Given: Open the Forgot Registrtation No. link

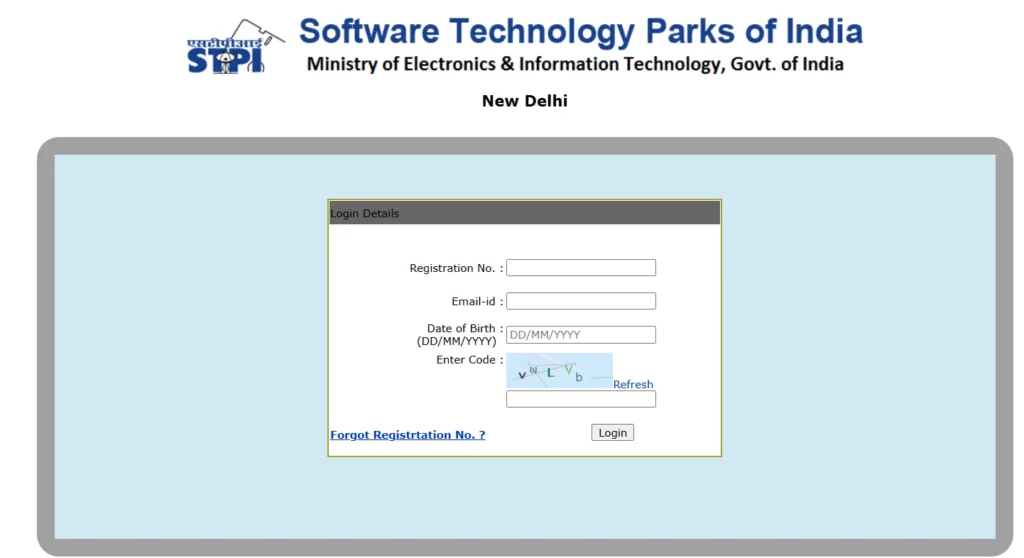Looking at the screenshot, I should (408, 435).
